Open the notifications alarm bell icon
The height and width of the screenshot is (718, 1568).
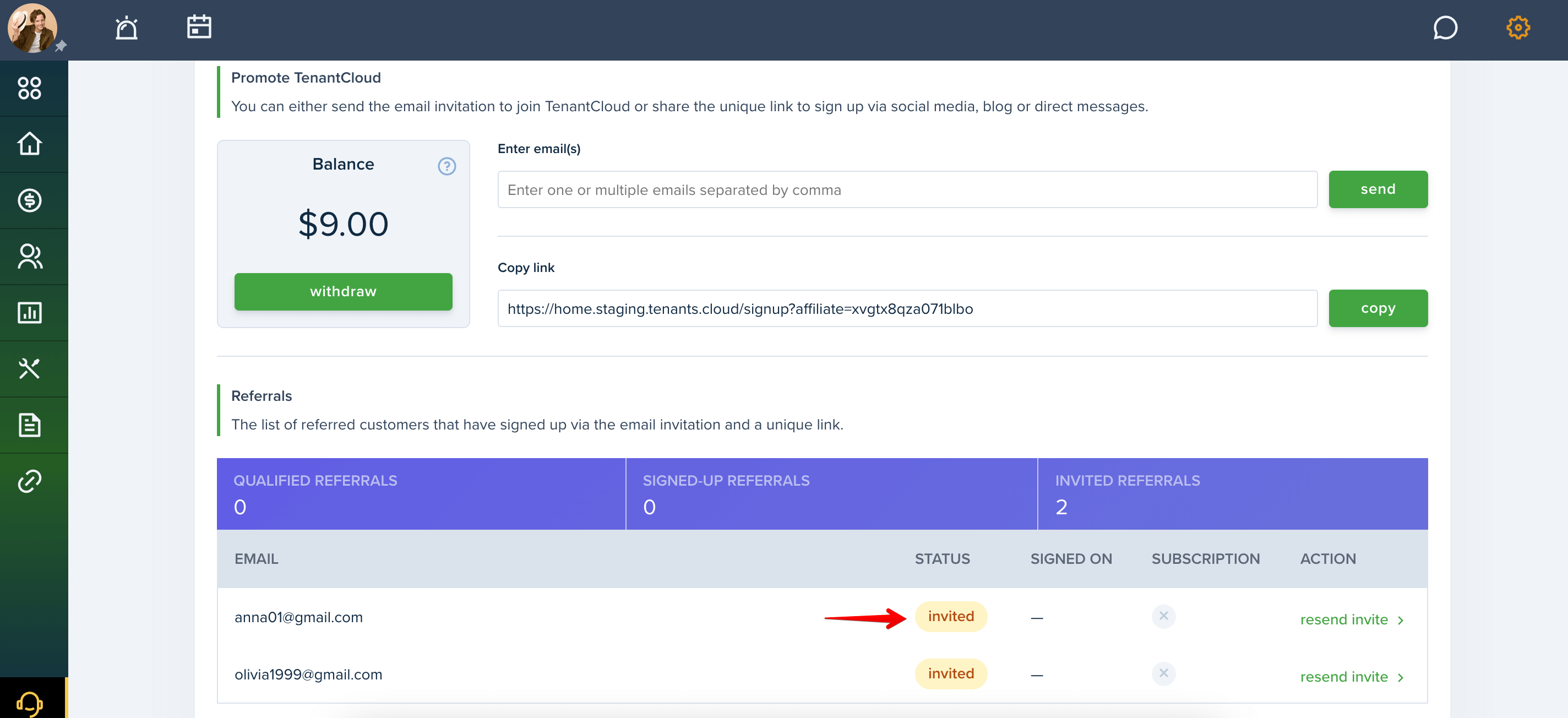click(127, 28)
